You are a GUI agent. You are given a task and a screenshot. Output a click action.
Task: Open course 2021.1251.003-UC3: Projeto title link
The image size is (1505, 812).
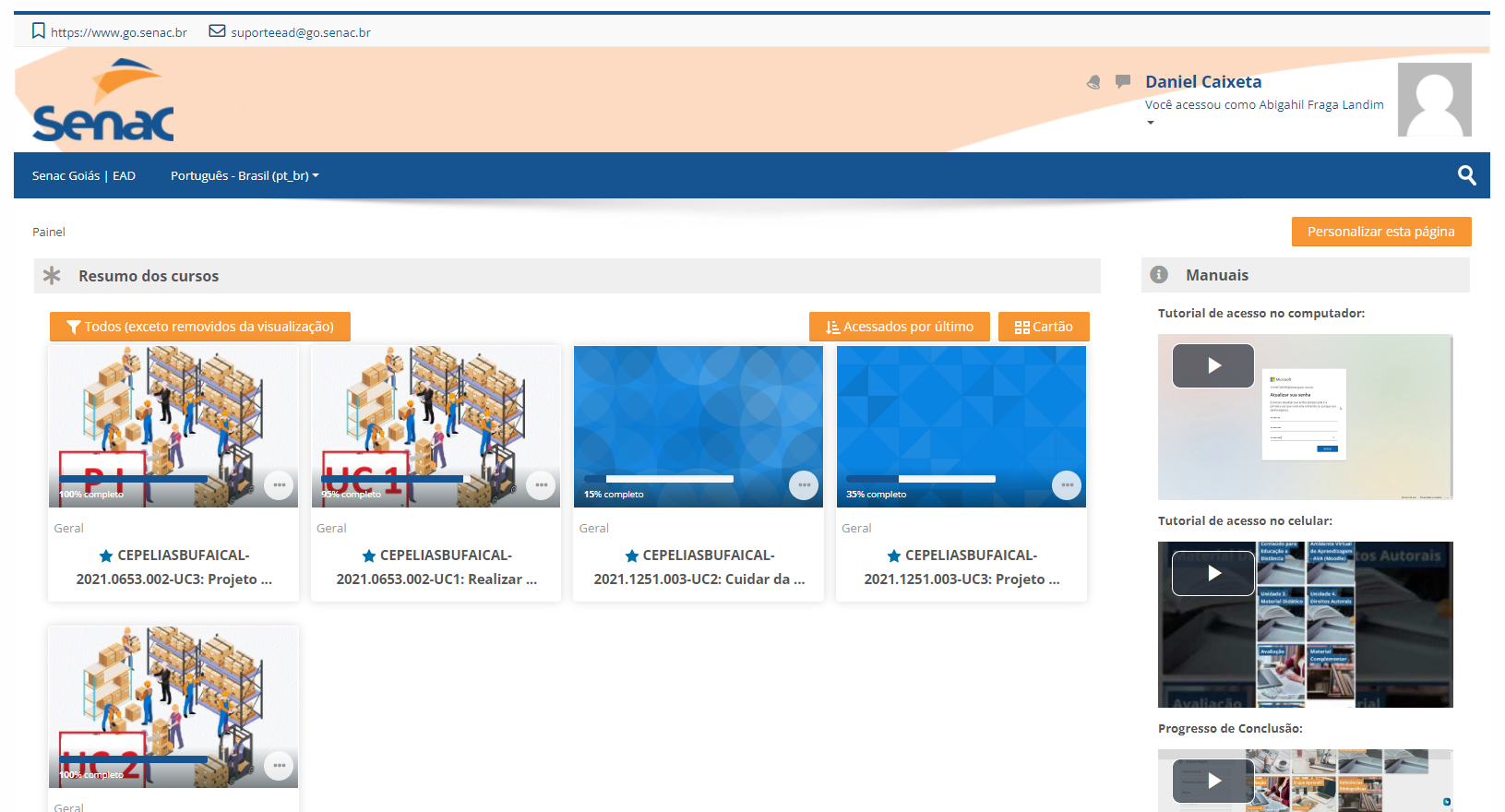962,567
